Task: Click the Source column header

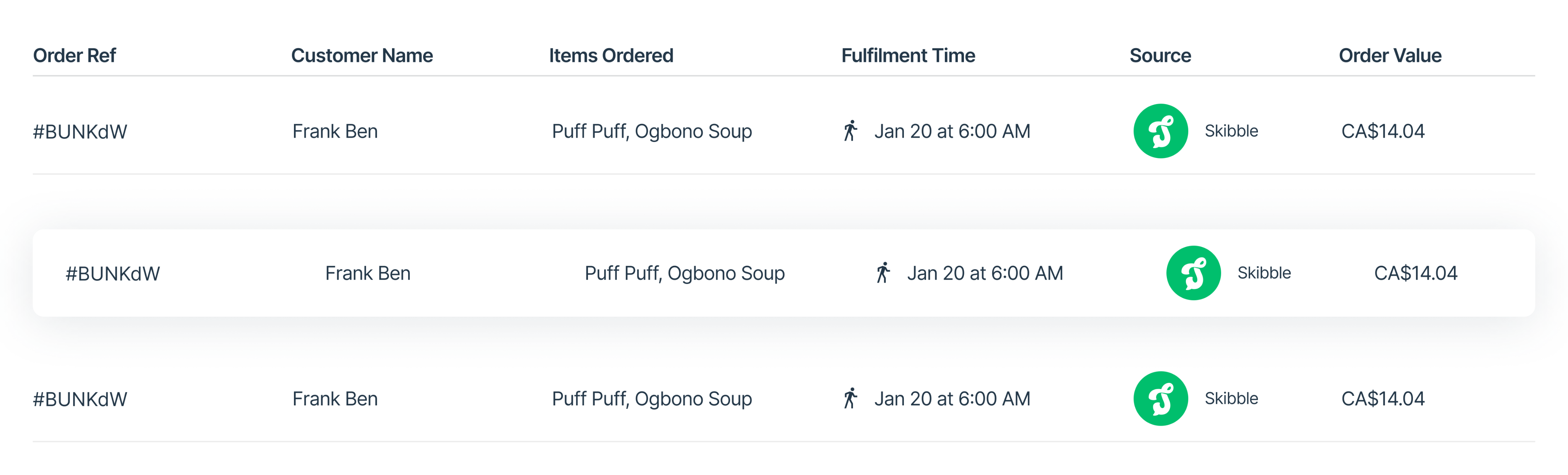Action: (x=1160, y=55)
